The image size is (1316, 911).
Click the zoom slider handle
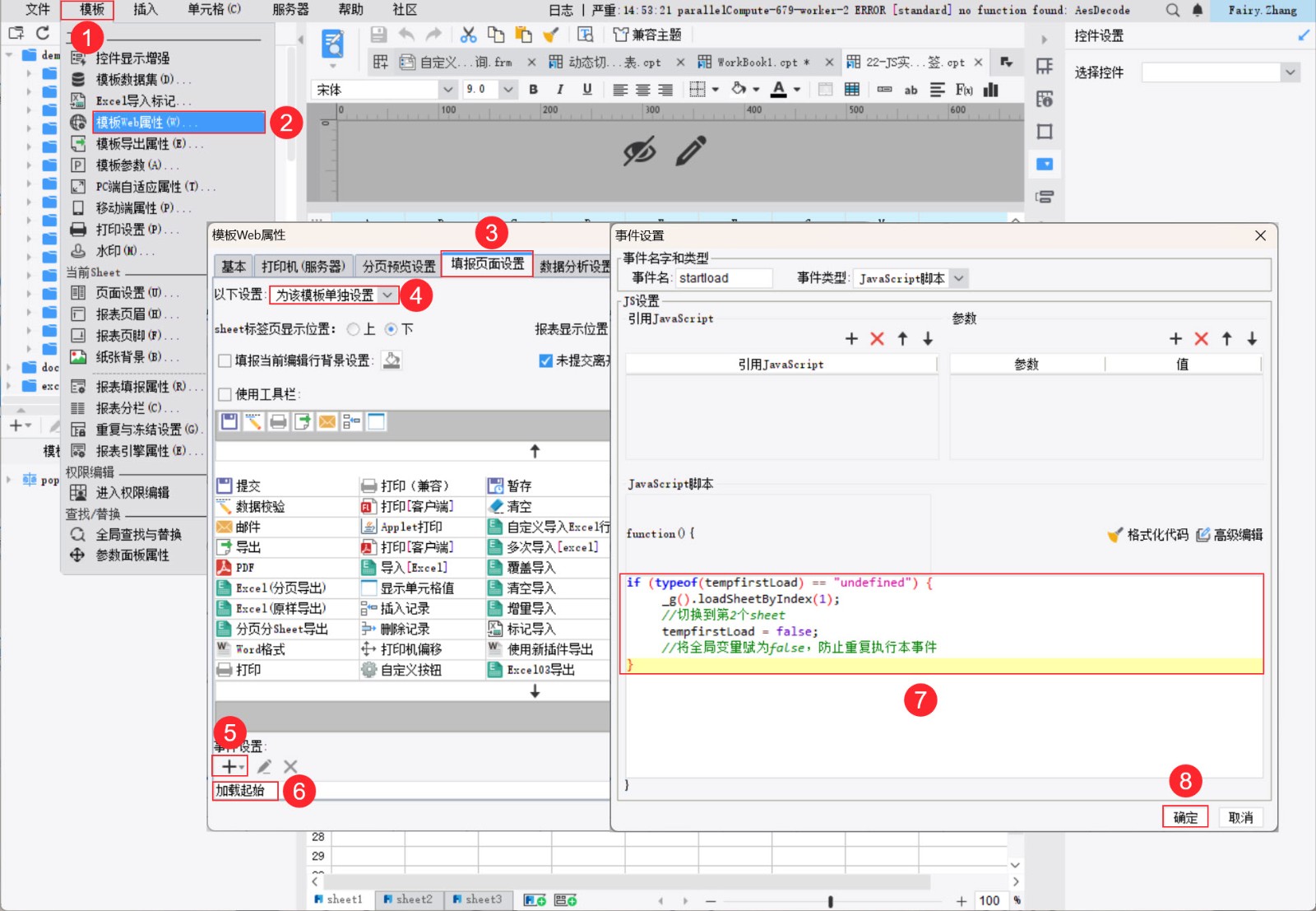pos(830,901)
